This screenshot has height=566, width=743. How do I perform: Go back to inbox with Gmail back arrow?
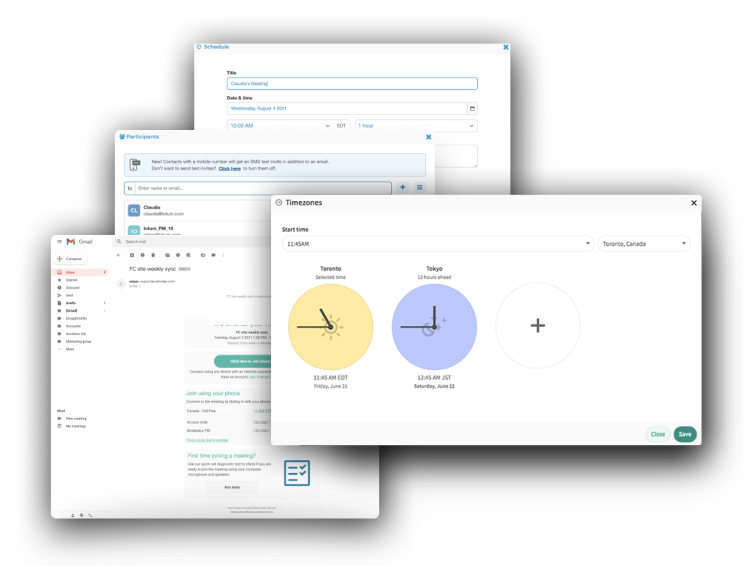pyautogui.click(x=118, y=255)
